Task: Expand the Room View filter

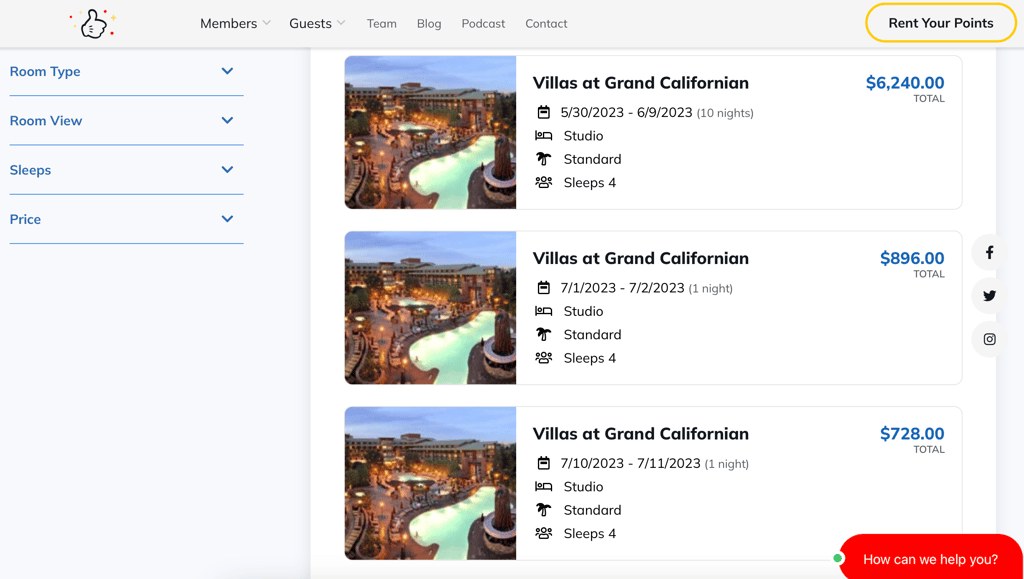Action: [x=126, y=120]
